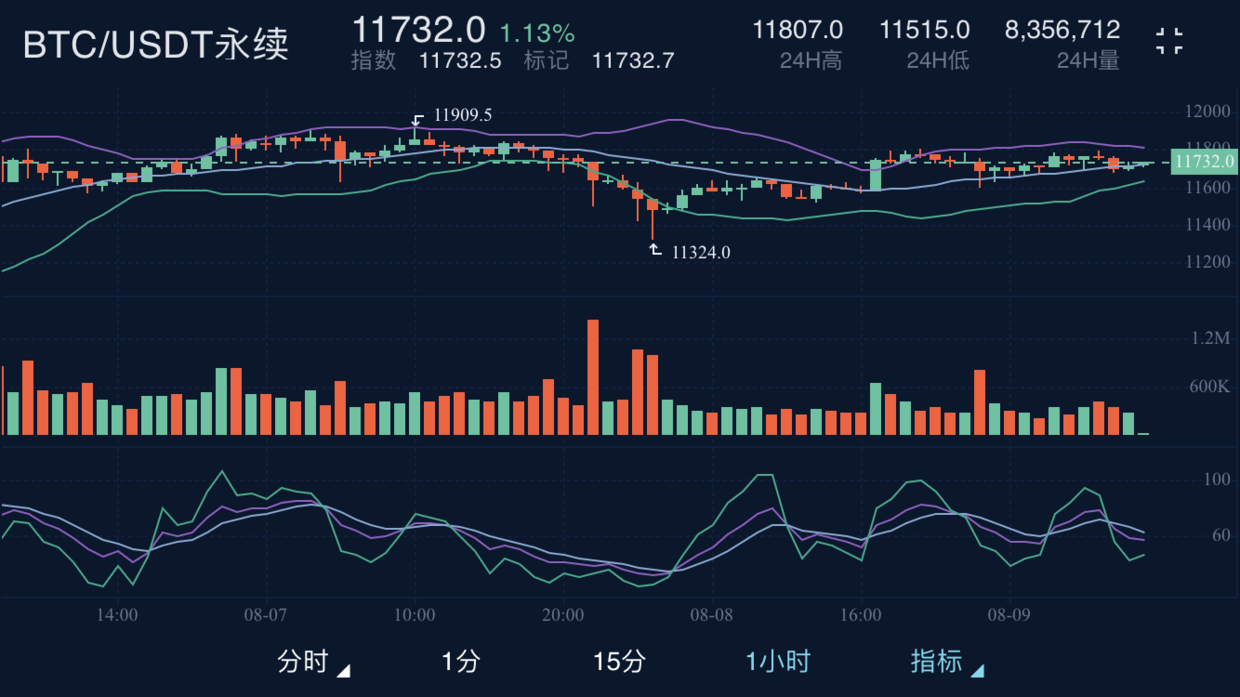Tap the BTC/USDT永续 pair title

point(156,45)
